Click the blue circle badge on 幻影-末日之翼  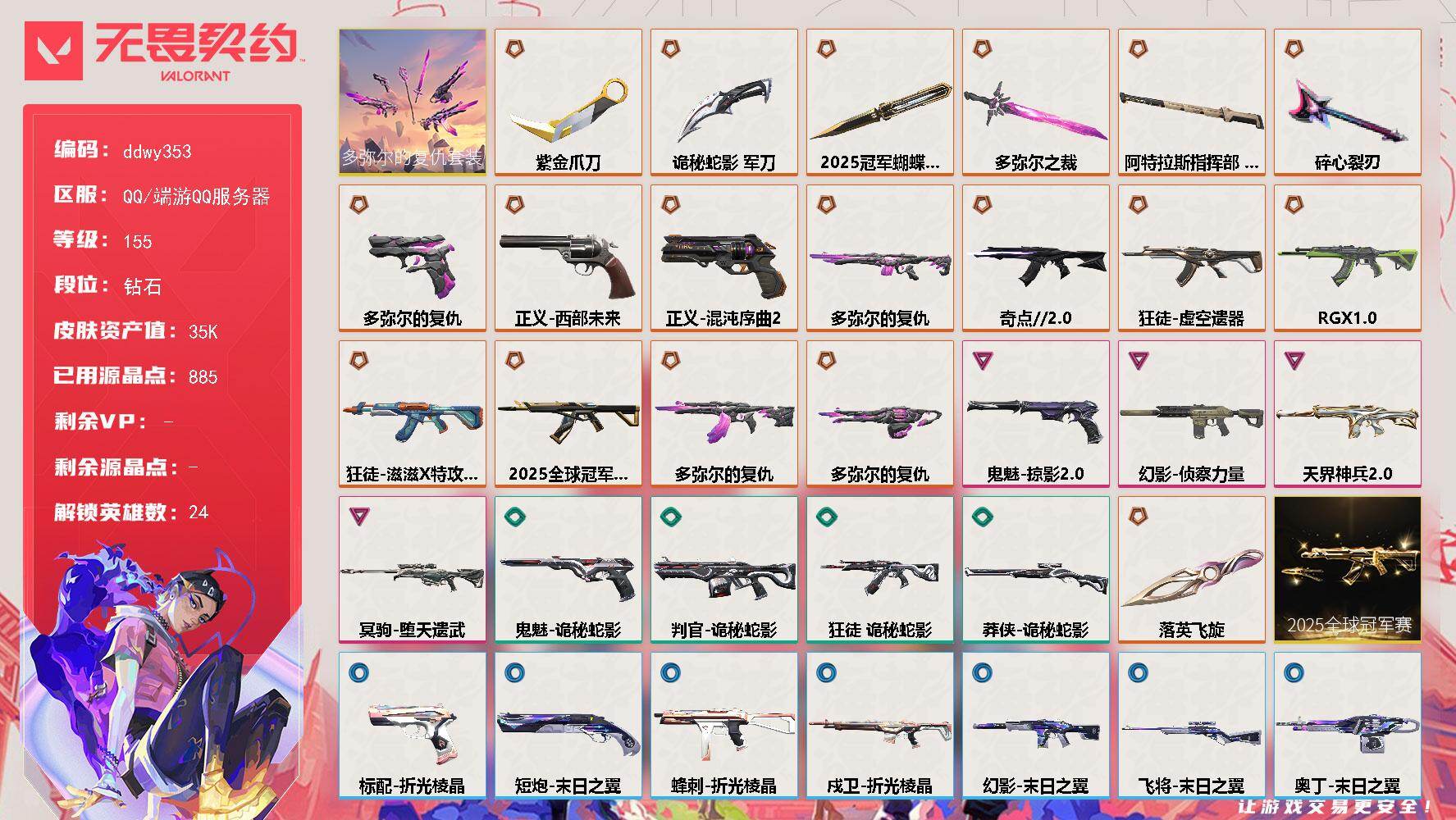tap(982, 672)
